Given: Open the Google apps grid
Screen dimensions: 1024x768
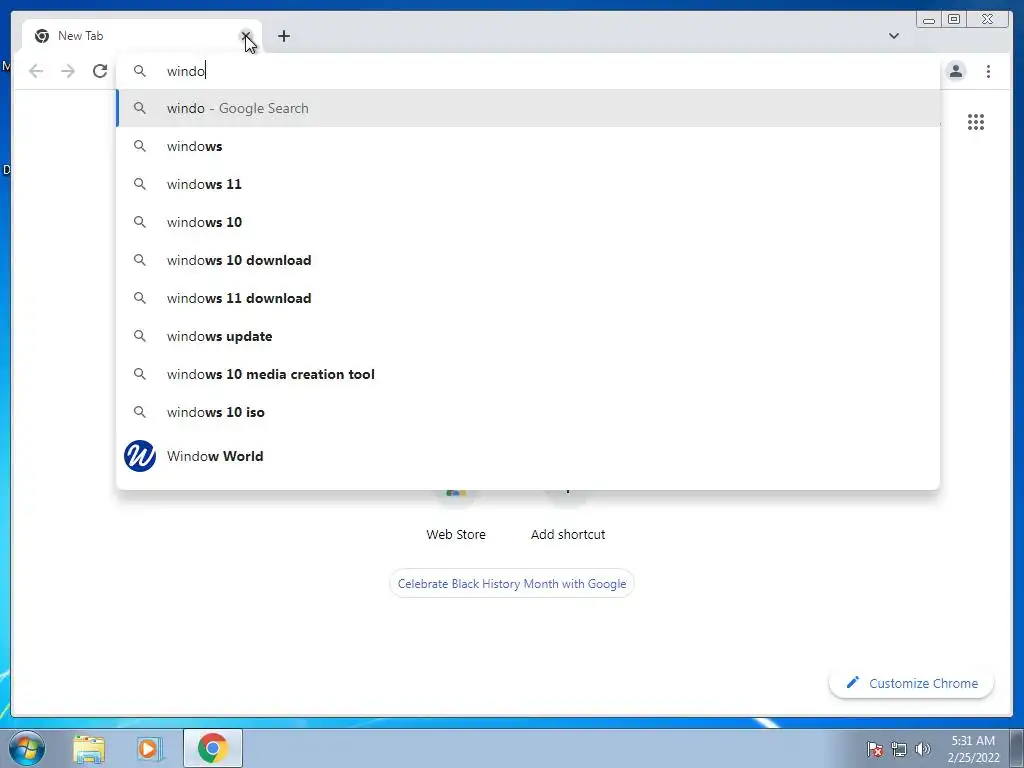Looking at the screenshot, I should click(976, 122).
